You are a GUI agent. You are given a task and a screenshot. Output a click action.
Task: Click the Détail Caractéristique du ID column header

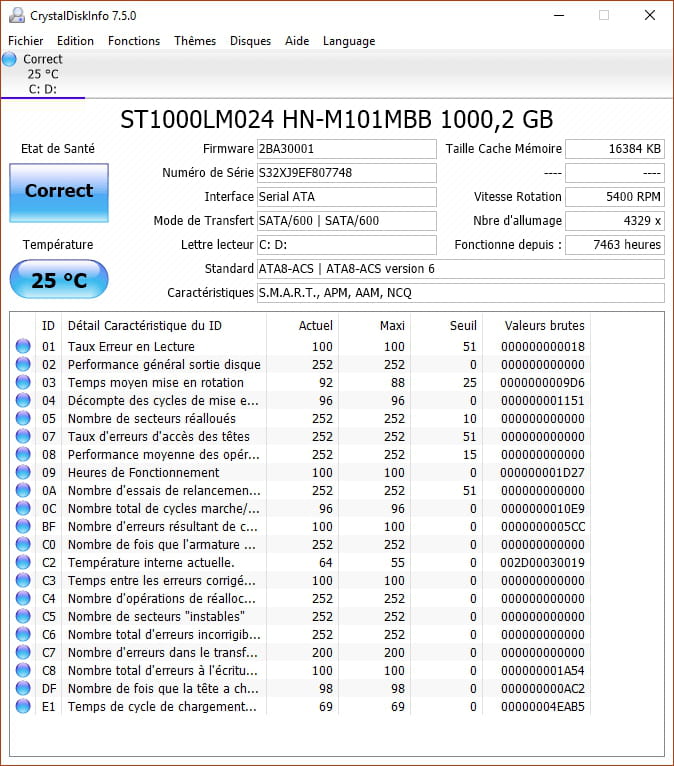(x=164, y=325)
